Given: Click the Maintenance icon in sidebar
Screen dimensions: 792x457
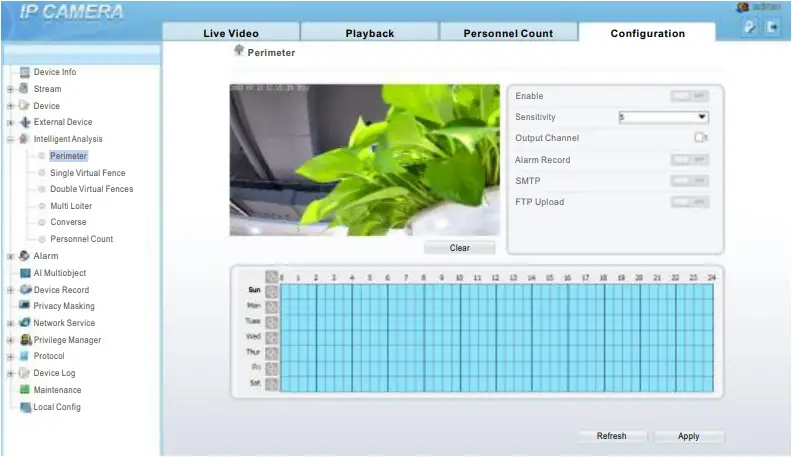Looking at the screenshot, I should pyautogui.click(x=24, y=390).
